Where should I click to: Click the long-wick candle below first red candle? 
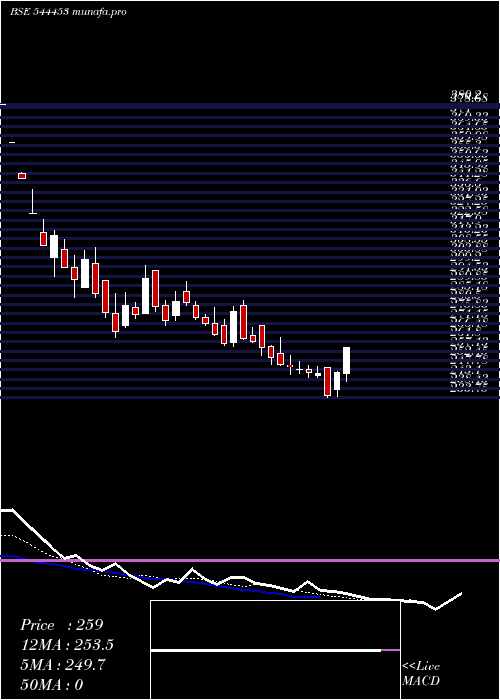(x=33, y=202)
